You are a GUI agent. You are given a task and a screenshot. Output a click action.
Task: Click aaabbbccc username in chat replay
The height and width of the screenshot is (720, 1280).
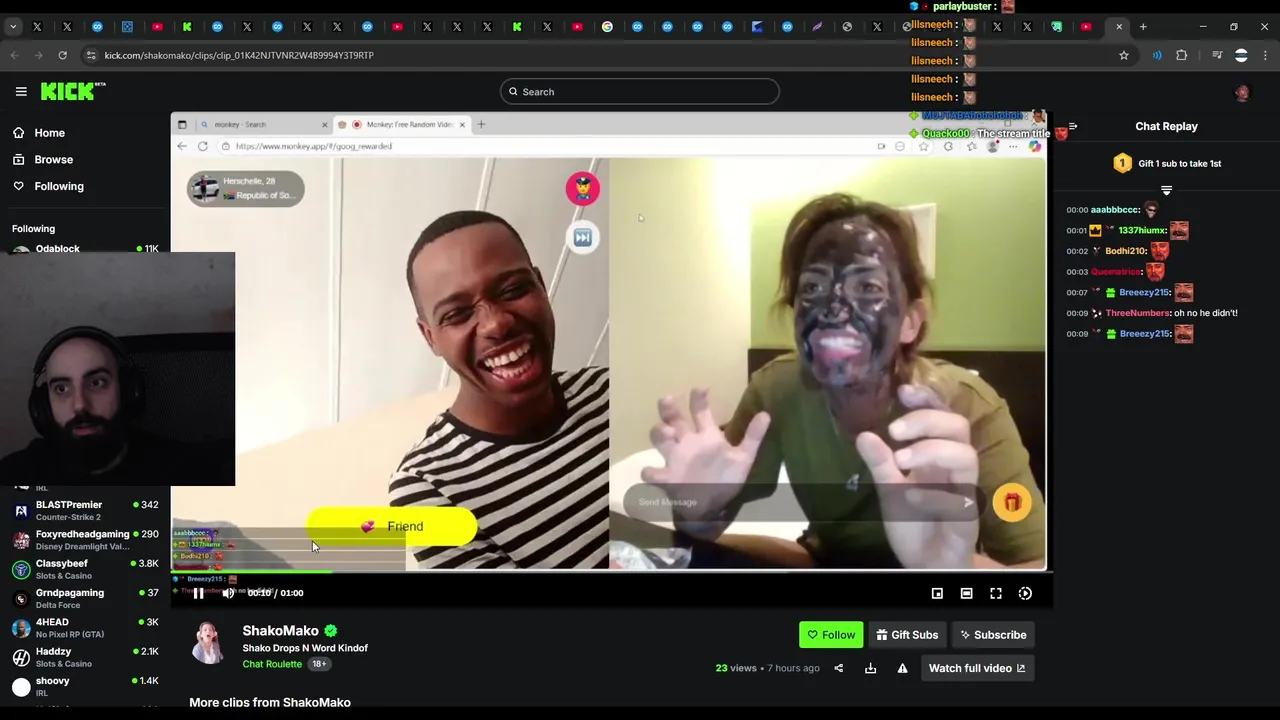pyautogui.click(x=1115, y=210)
